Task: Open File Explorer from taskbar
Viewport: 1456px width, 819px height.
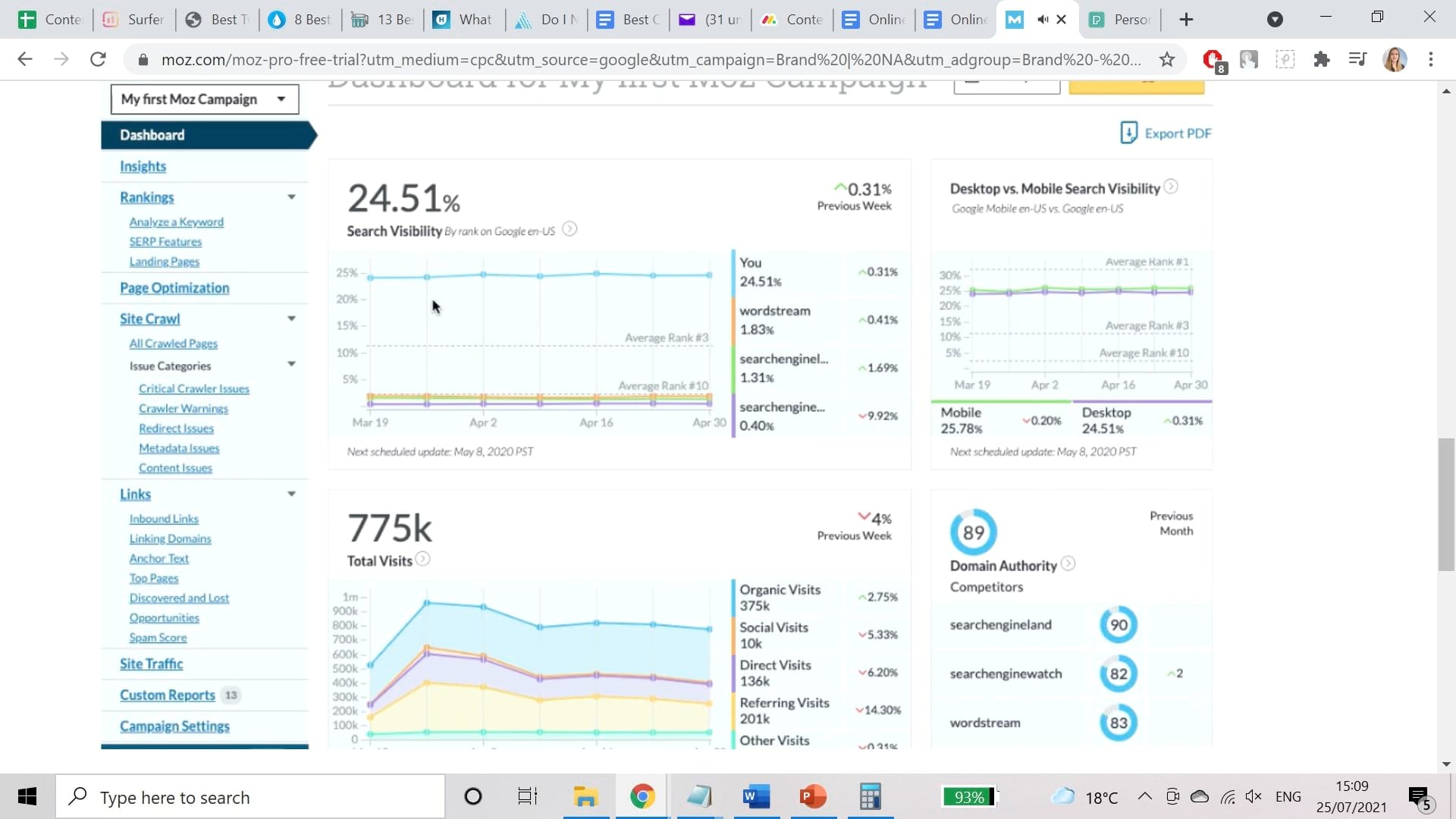Action: 585,797
